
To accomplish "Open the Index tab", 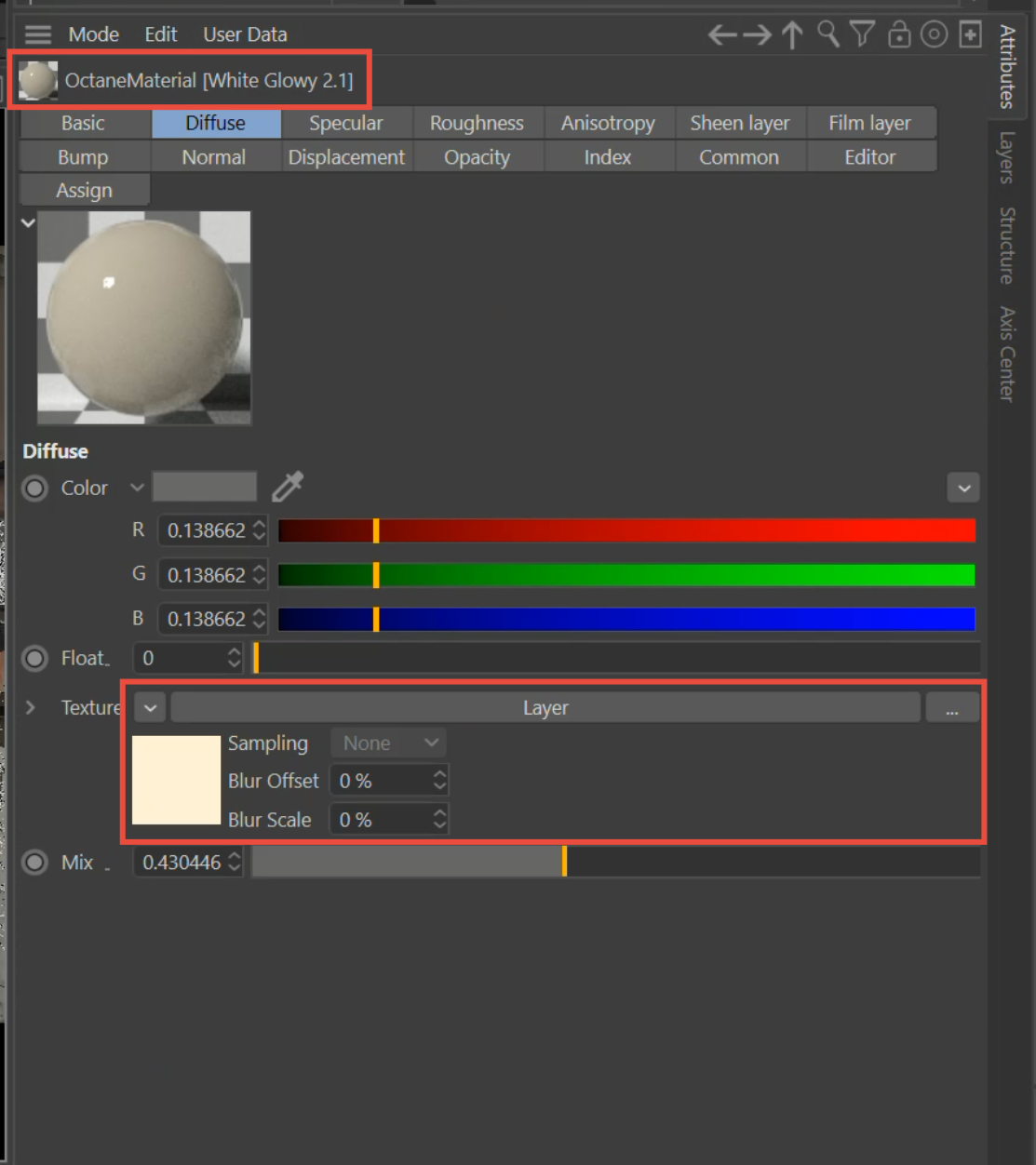I will click(608, 157).
